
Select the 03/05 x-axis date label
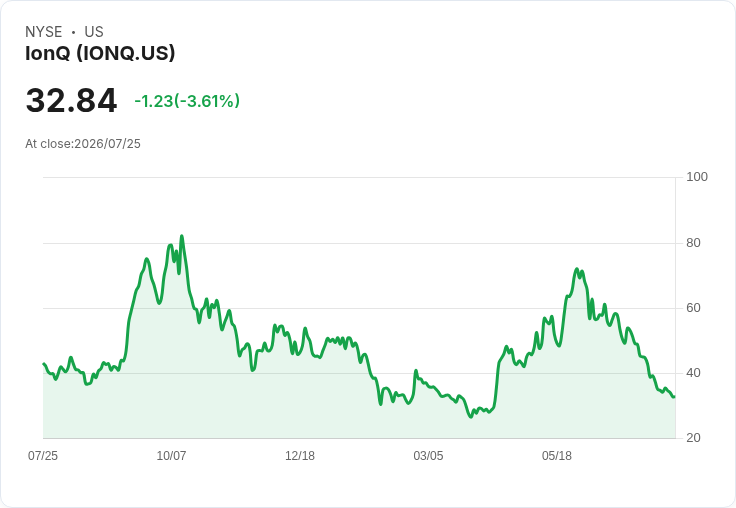428,455
